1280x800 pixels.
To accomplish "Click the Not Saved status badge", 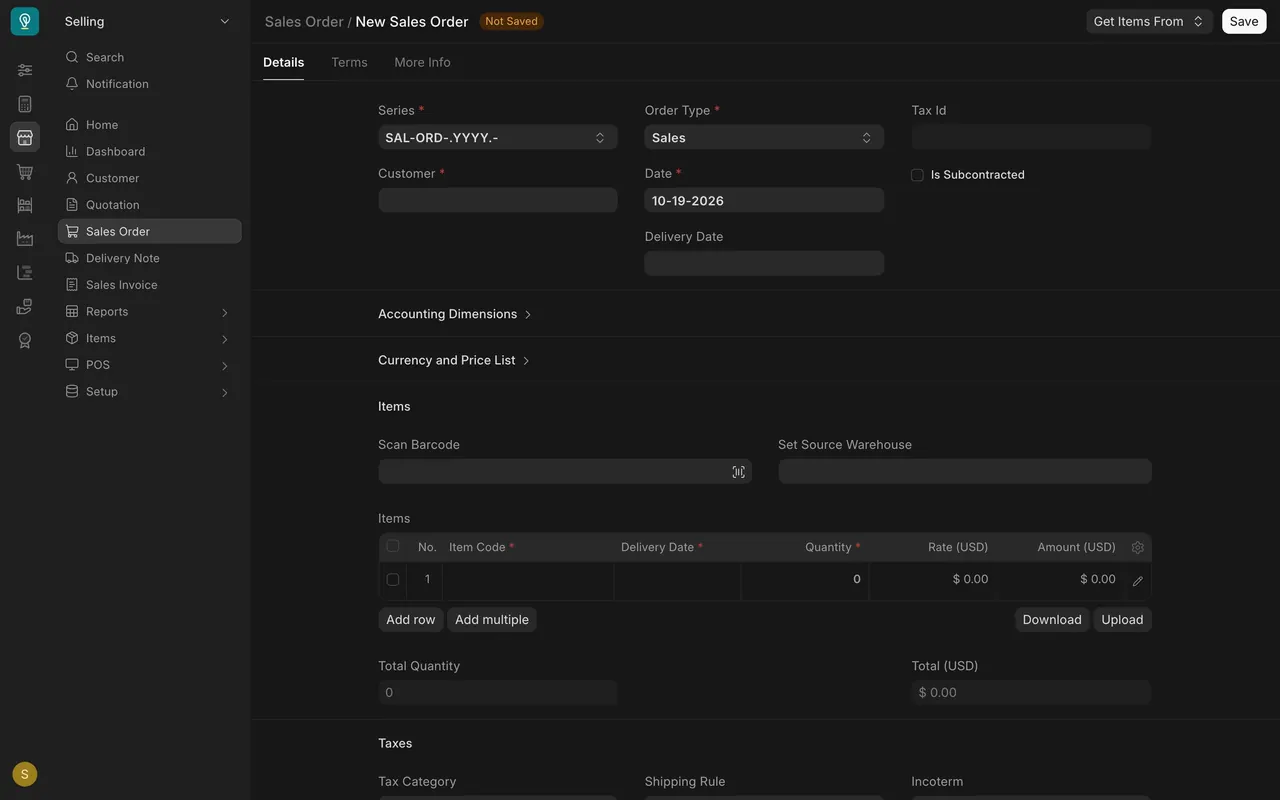I will 511,21.
